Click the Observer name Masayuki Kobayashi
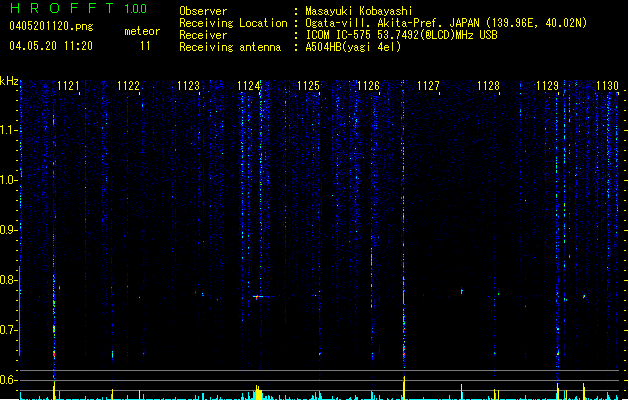The width and height of the screenshot is (629, 400). pos(359,11)
